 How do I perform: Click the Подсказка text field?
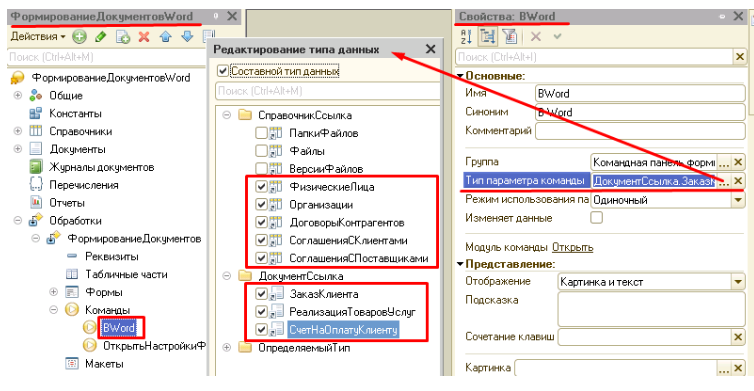tap(652, 309)
